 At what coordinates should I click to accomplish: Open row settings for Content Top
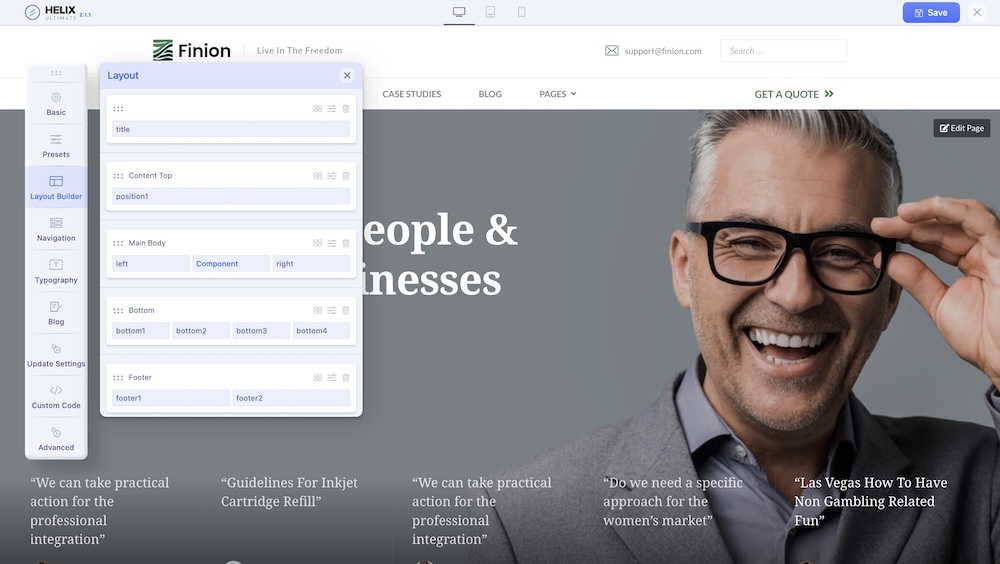332,176
